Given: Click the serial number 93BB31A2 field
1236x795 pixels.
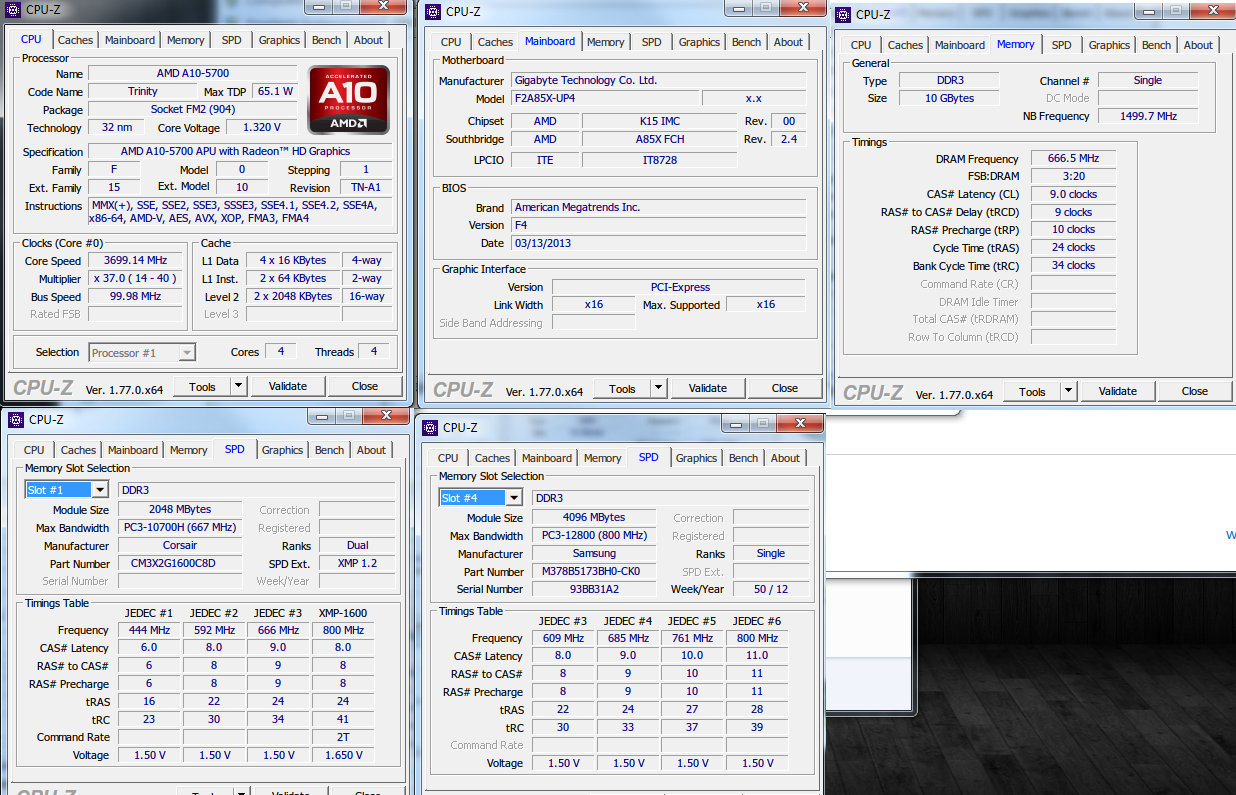Looking at the screenshot, I should (x=594, y=589).
